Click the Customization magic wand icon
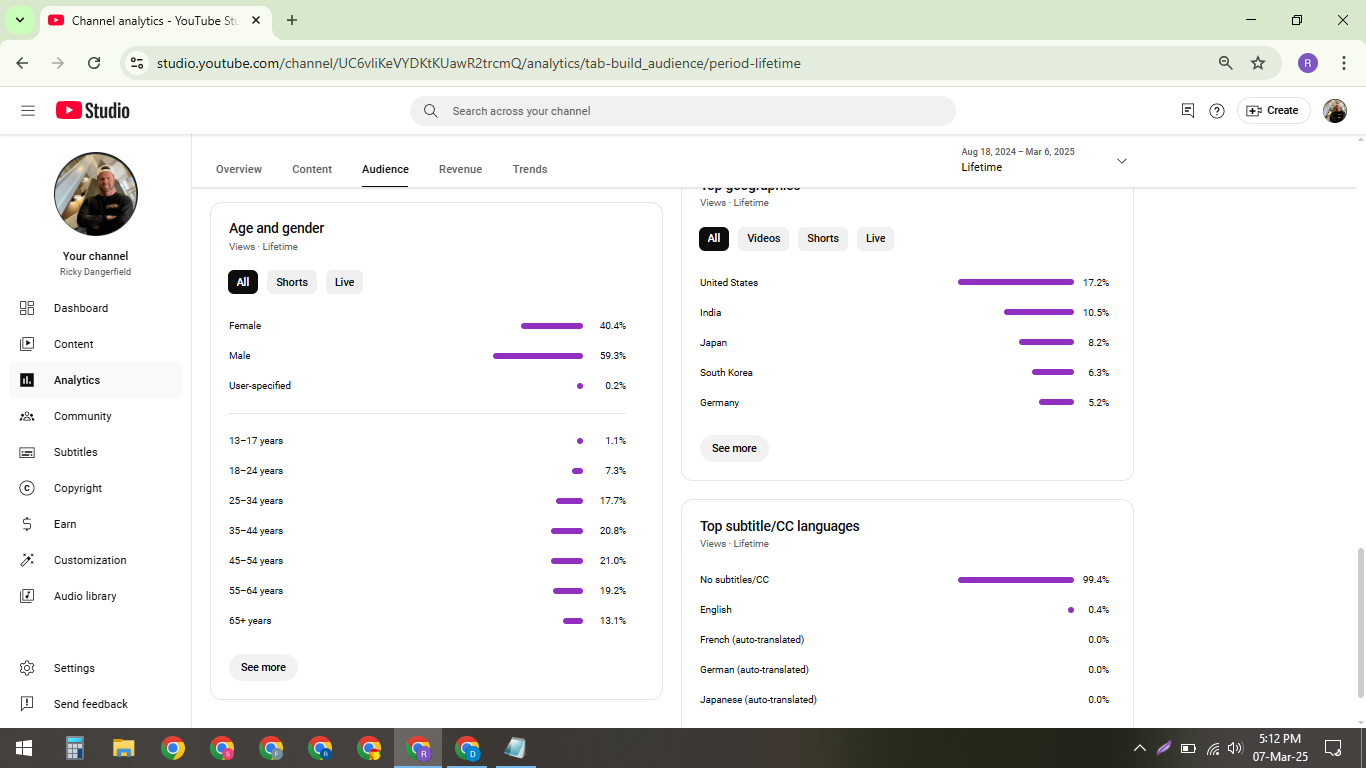1366x768 pixels. tap(27, 560)
